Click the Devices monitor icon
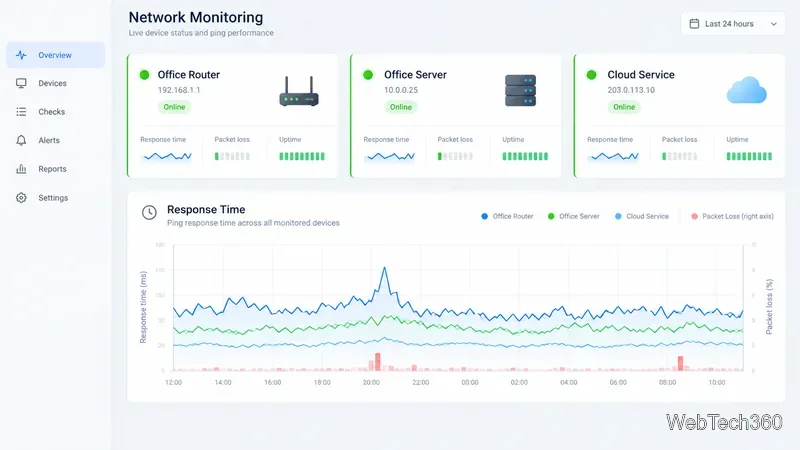 point(21,83)
